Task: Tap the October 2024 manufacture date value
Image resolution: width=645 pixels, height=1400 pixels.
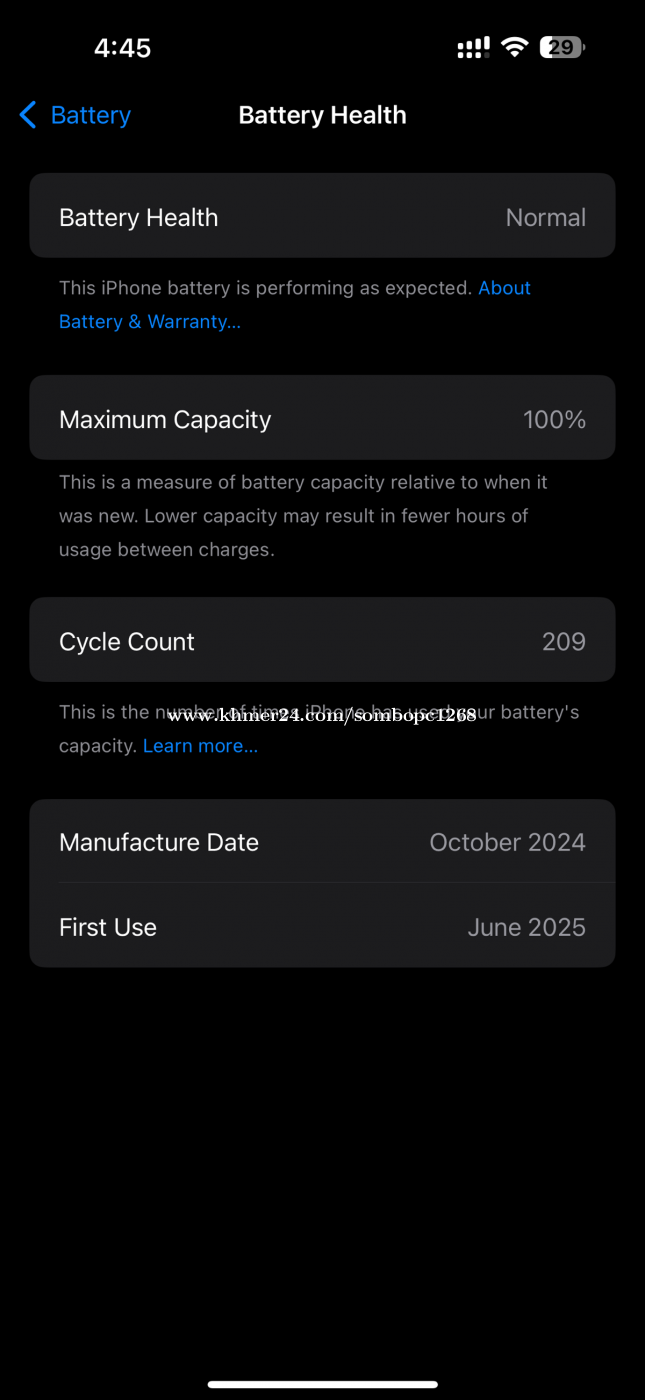Action: tap(507, 842)
